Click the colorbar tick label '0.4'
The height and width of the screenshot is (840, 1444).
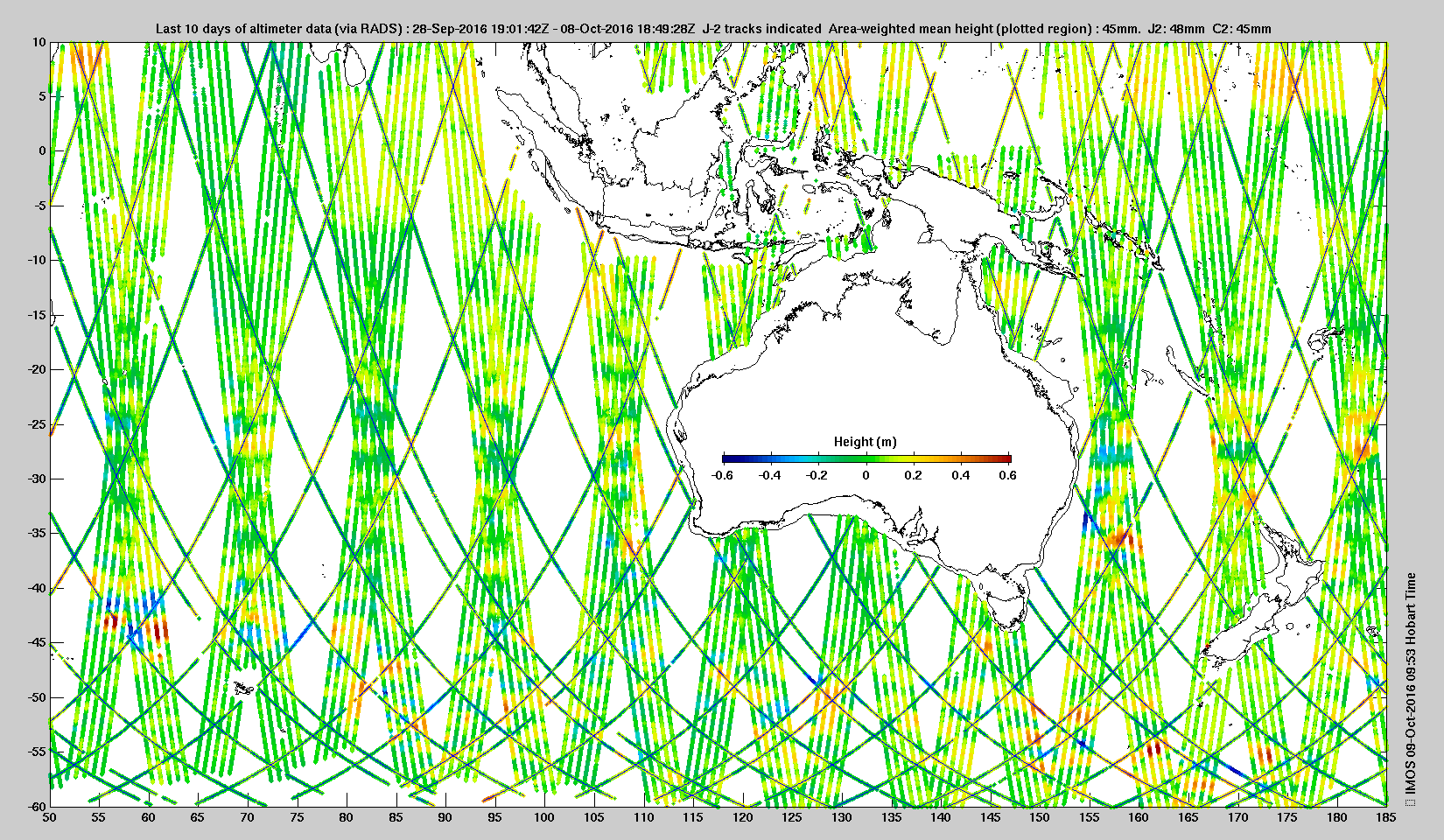click(960, 475)
